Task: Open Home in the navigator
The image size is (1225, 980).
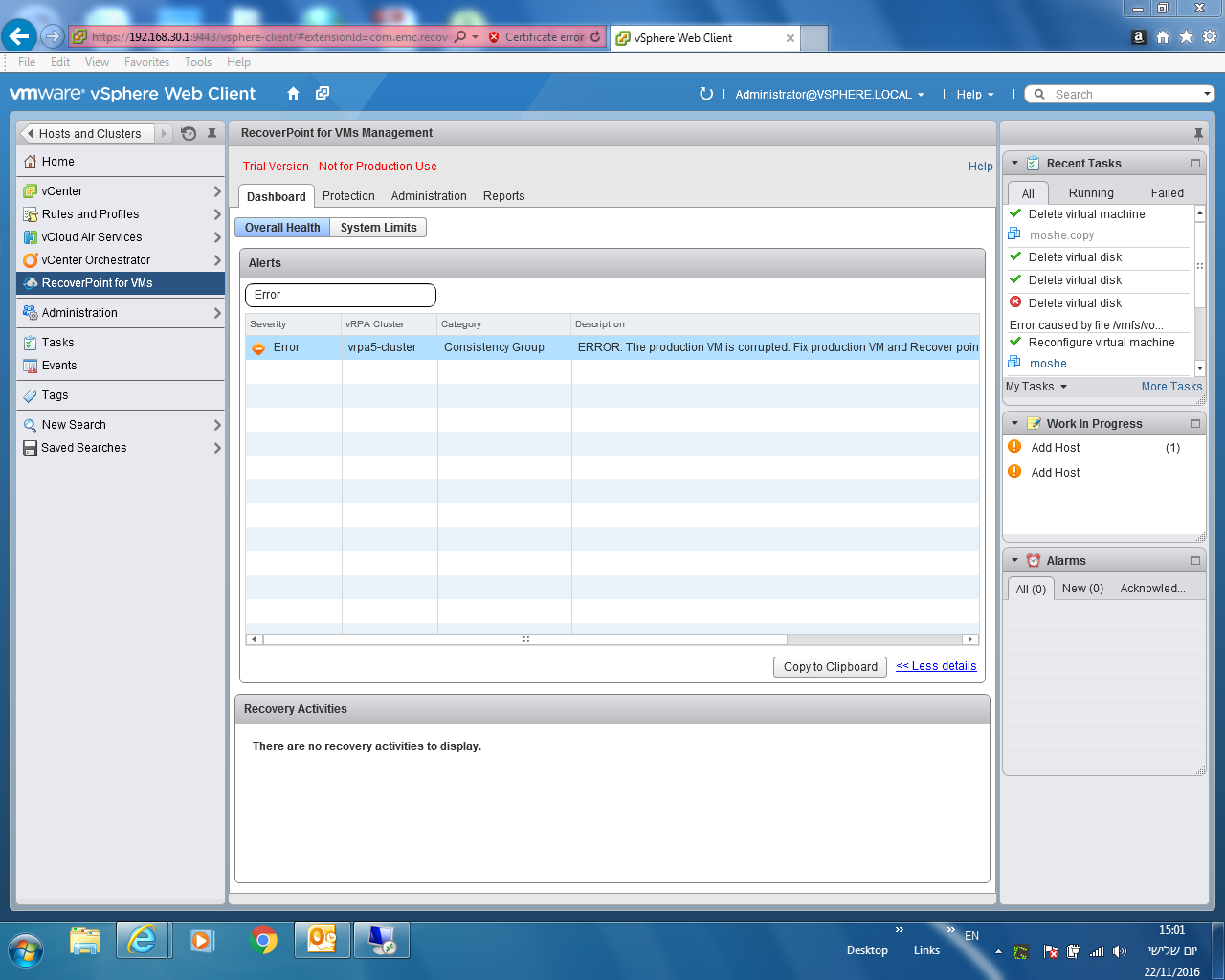Action: pyautogui.click(x=121, y=162)
